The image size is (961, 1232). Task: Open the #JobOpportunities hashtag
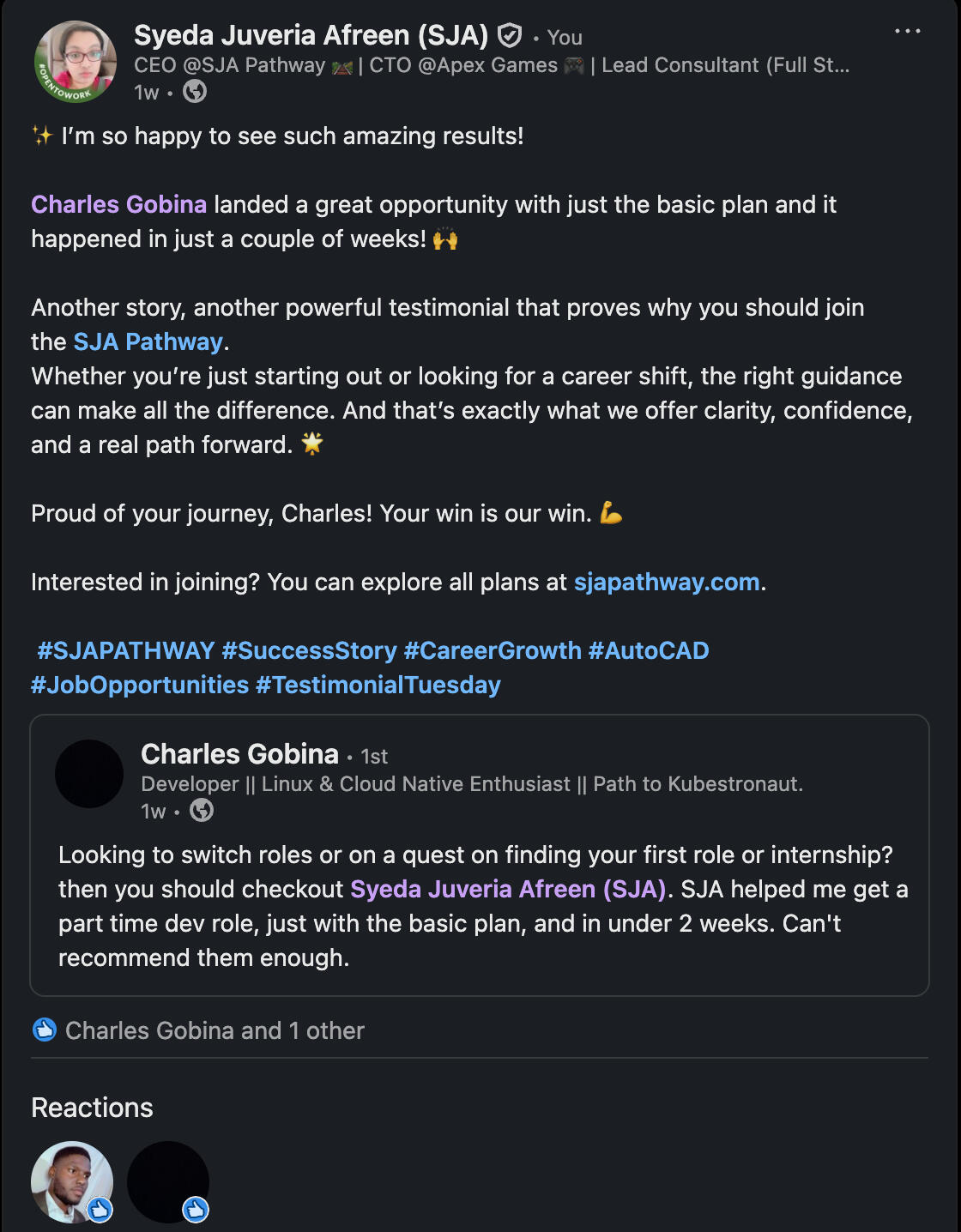tap(140, 685)
